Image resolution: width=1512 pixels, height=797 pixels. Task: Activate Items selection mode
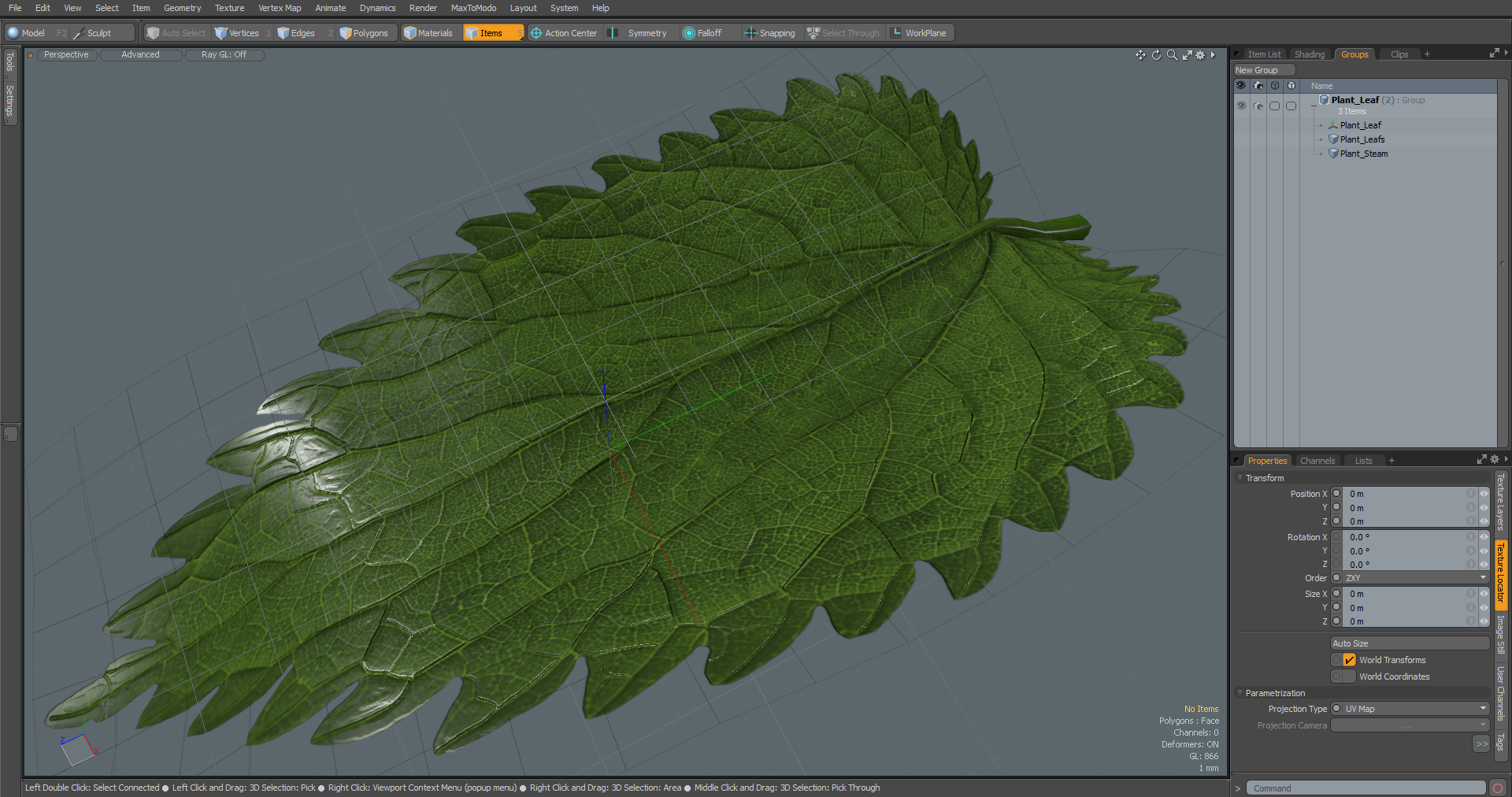[492, 33]
